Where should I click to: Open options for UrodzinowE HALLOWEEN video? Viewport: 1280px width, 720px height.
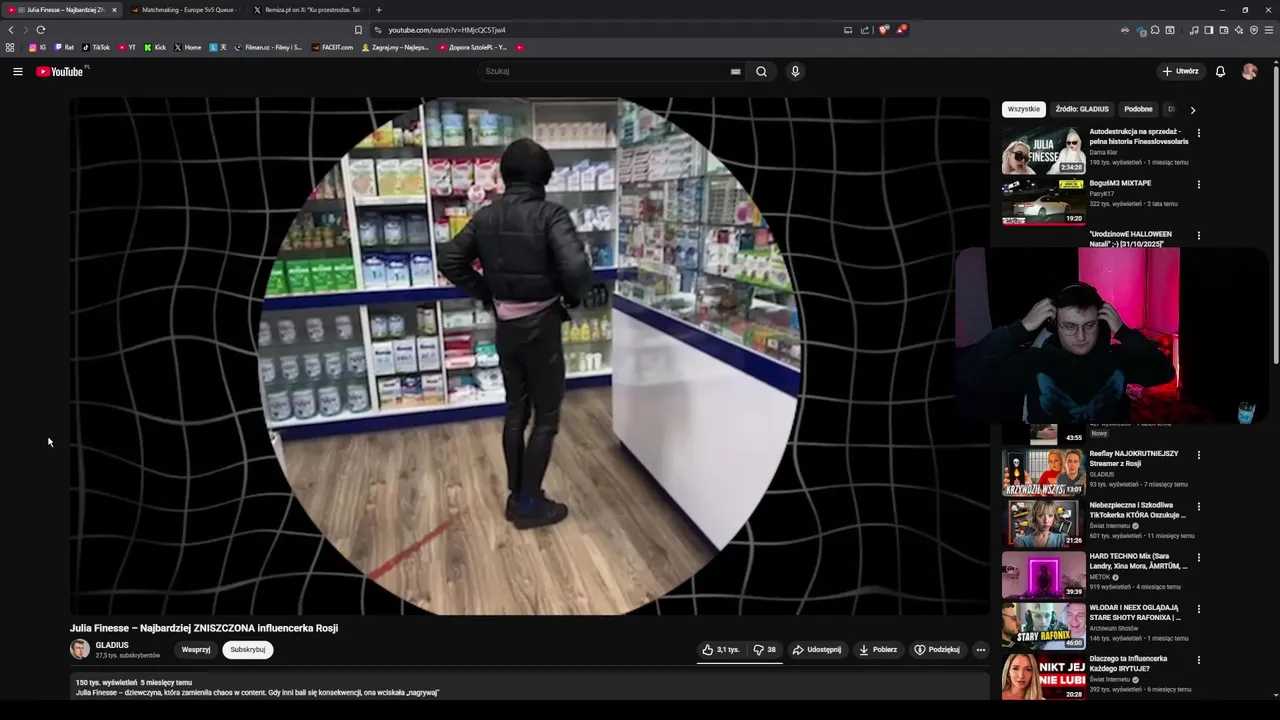1198,236
